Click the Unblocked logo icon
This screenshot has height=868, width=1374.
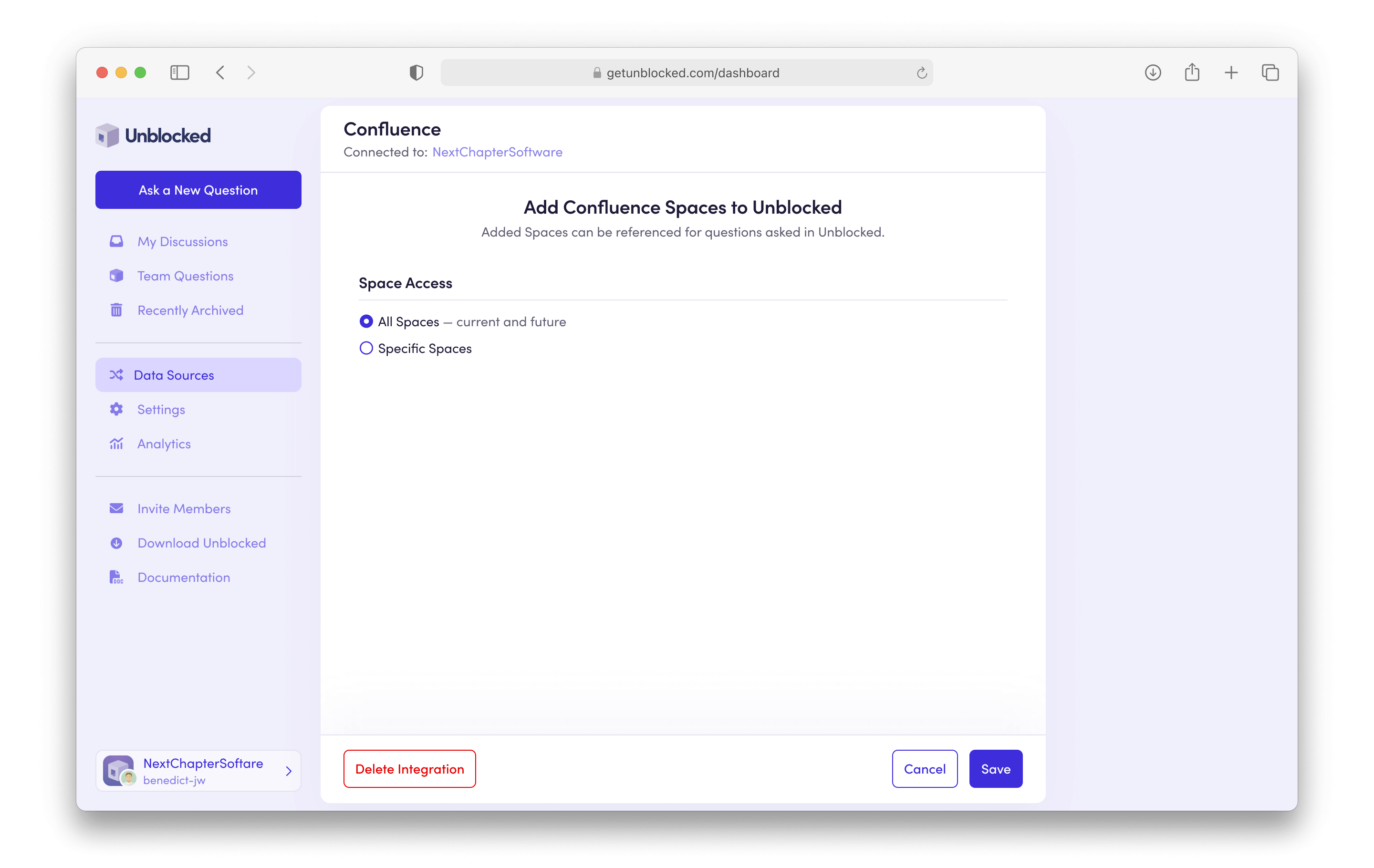[107, 135]
